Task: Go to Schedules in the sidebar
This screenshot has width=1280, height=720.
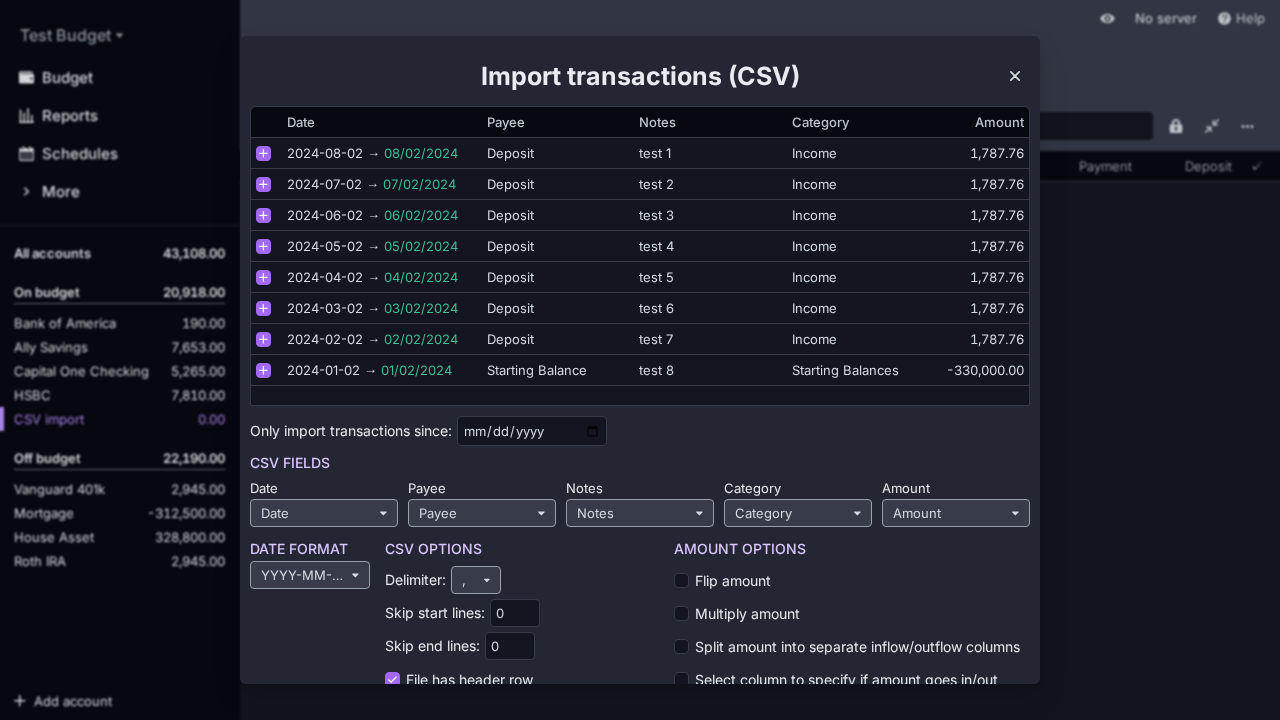Action: [79, 154]
